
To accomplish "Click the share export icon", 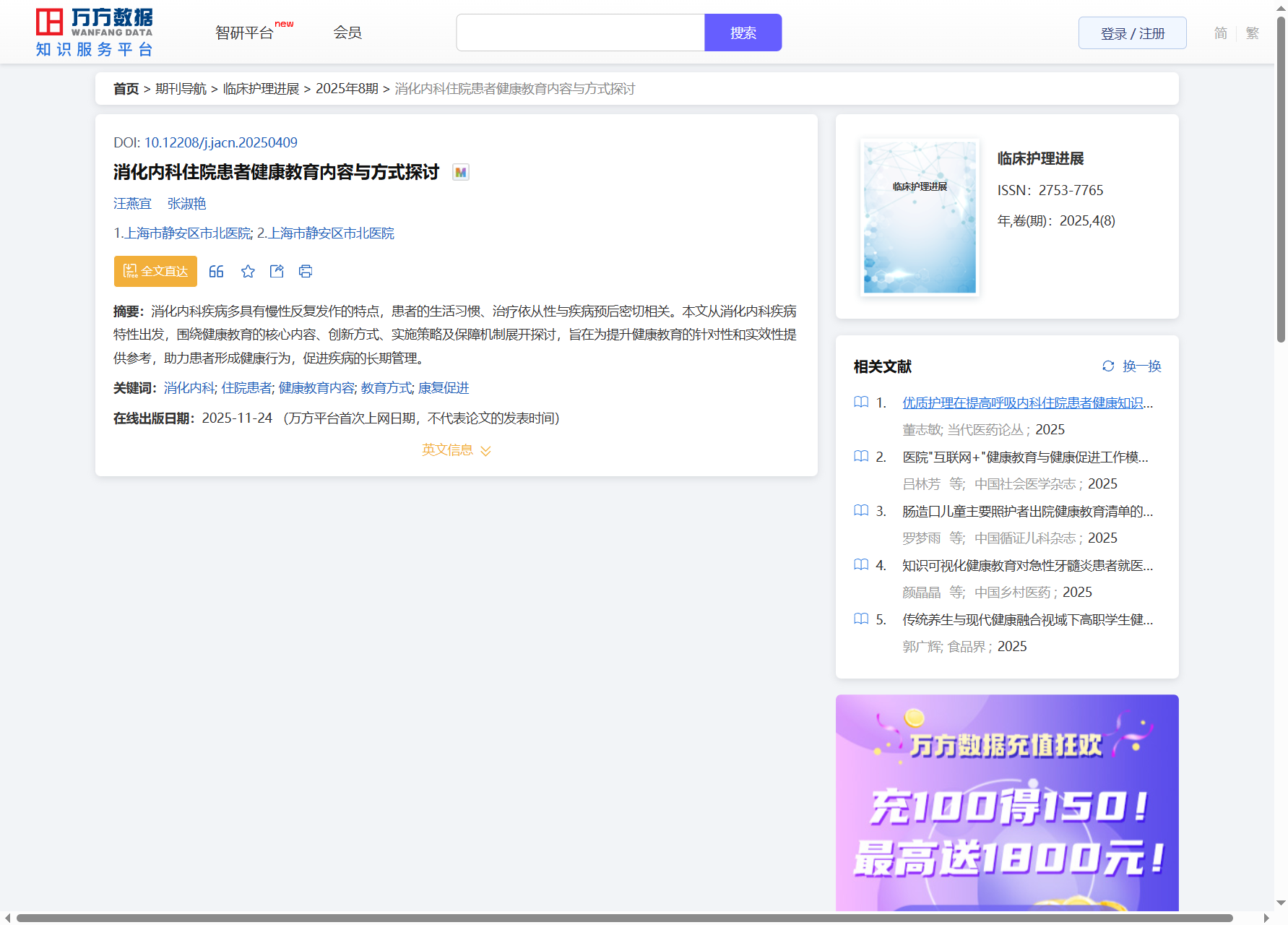I will click(277, 271).
